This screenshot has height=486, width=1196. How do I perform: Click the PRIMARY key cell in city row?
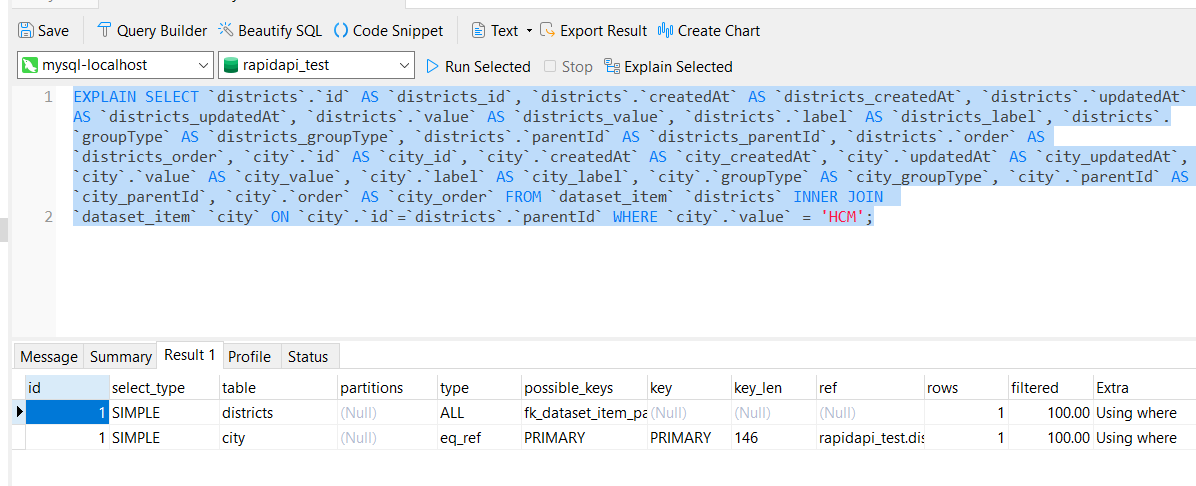(x=689, y=438)
